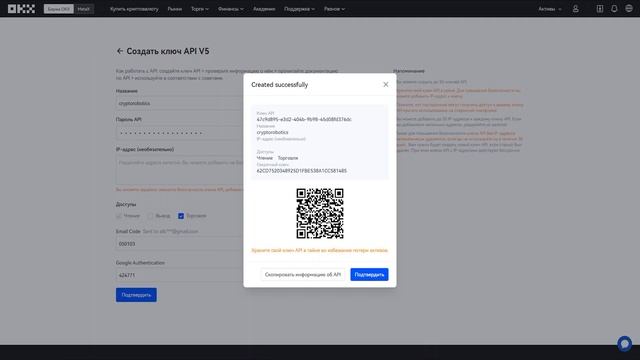The image size is (640, 360).
Task: Expand the Торги dropdown menu
Action: coord(200,9)
